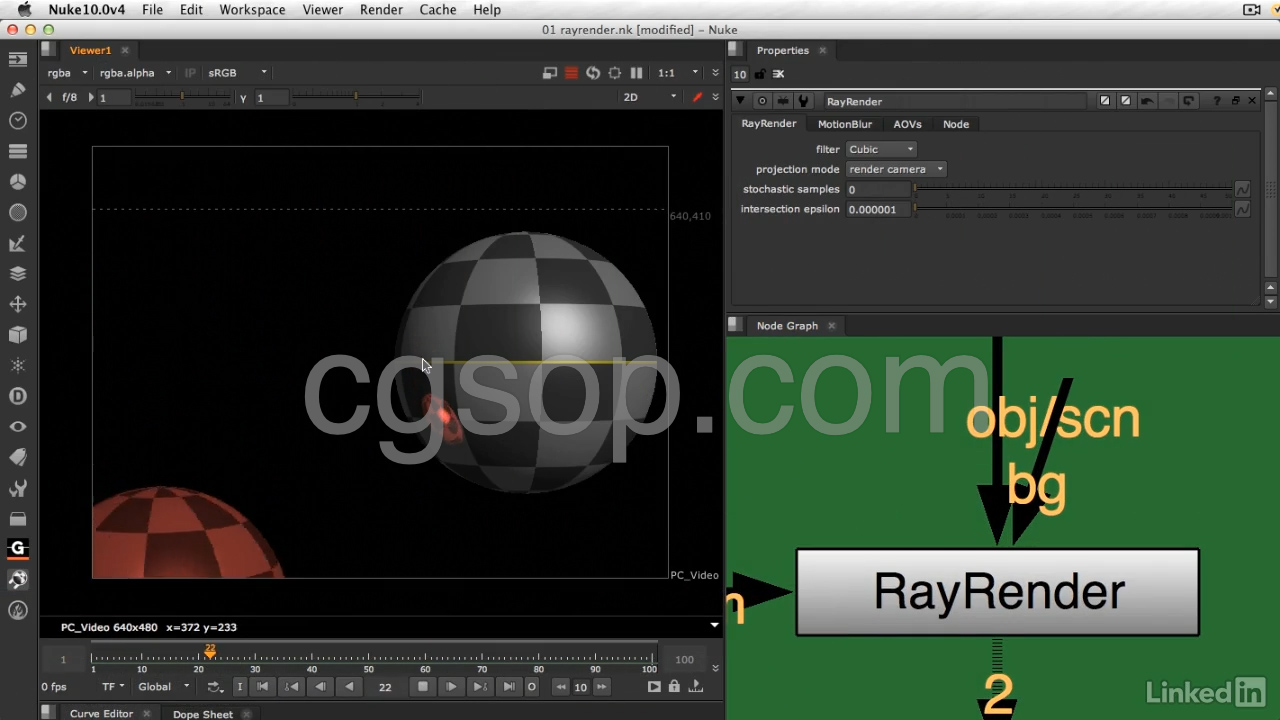
Task: Stop timeline playback
Action: click(423, 687)
